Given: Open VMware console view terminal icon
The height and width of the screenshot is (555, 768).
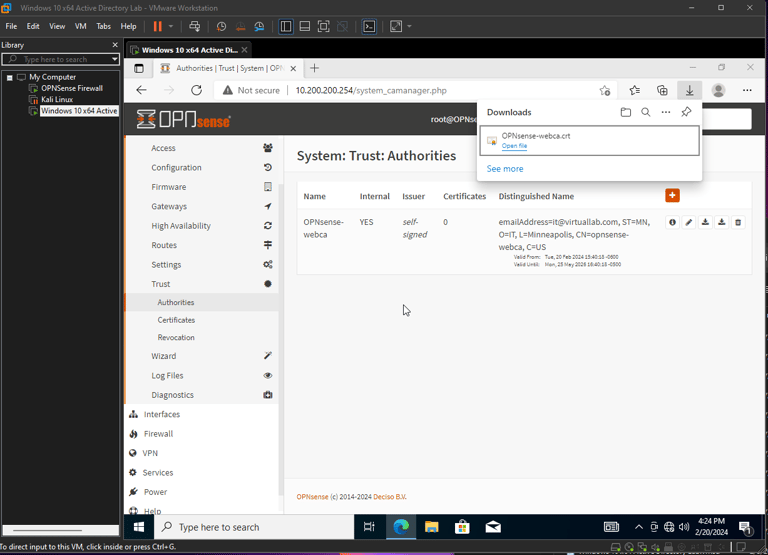Looking at the screenshot, I should point(369,26).
